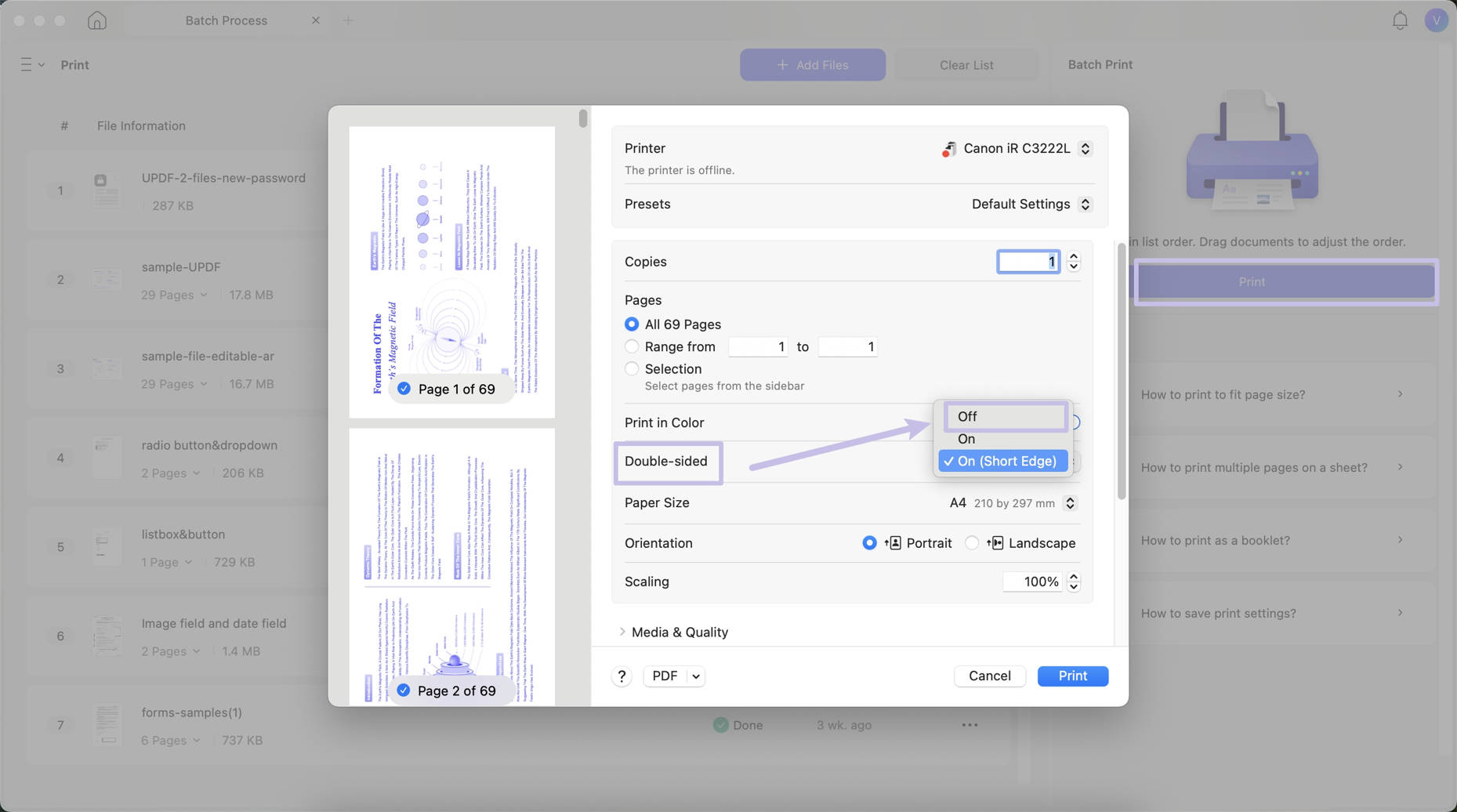Image resolution: width=1457 pixels, height=812 pixels.
Task: Click the File Information column header
Action: point(141,125)
